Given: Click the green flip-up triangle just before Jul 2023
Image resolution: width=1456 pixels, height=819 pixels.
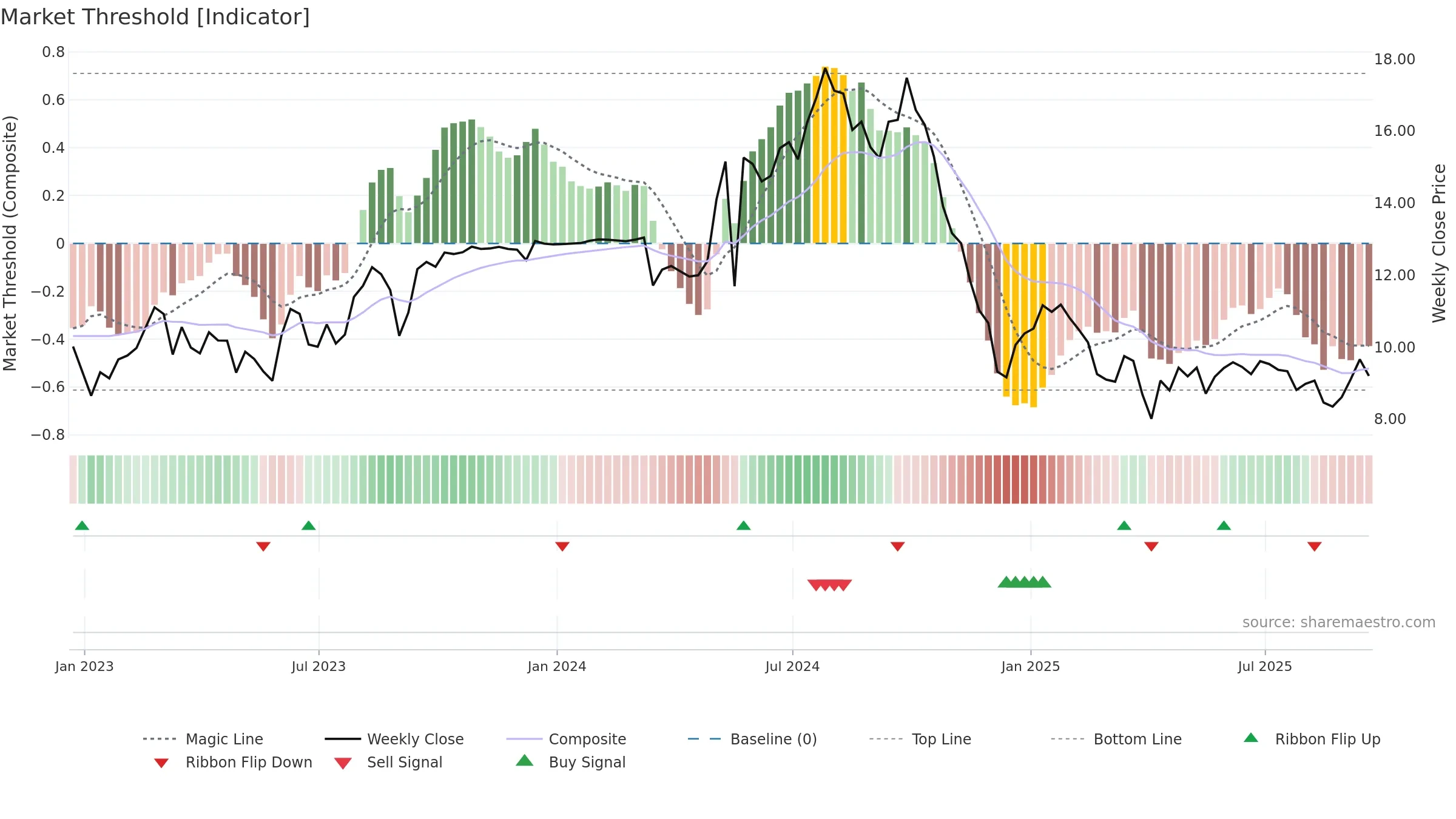Looking at the screenshot, I should click(308, 525).
